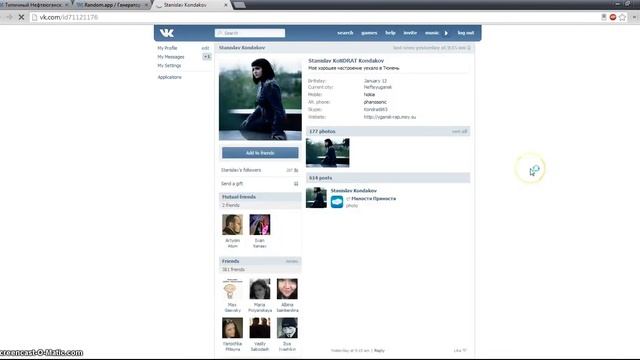Open a new browser tab
The image size is (640, 360).
pos(240,5)
